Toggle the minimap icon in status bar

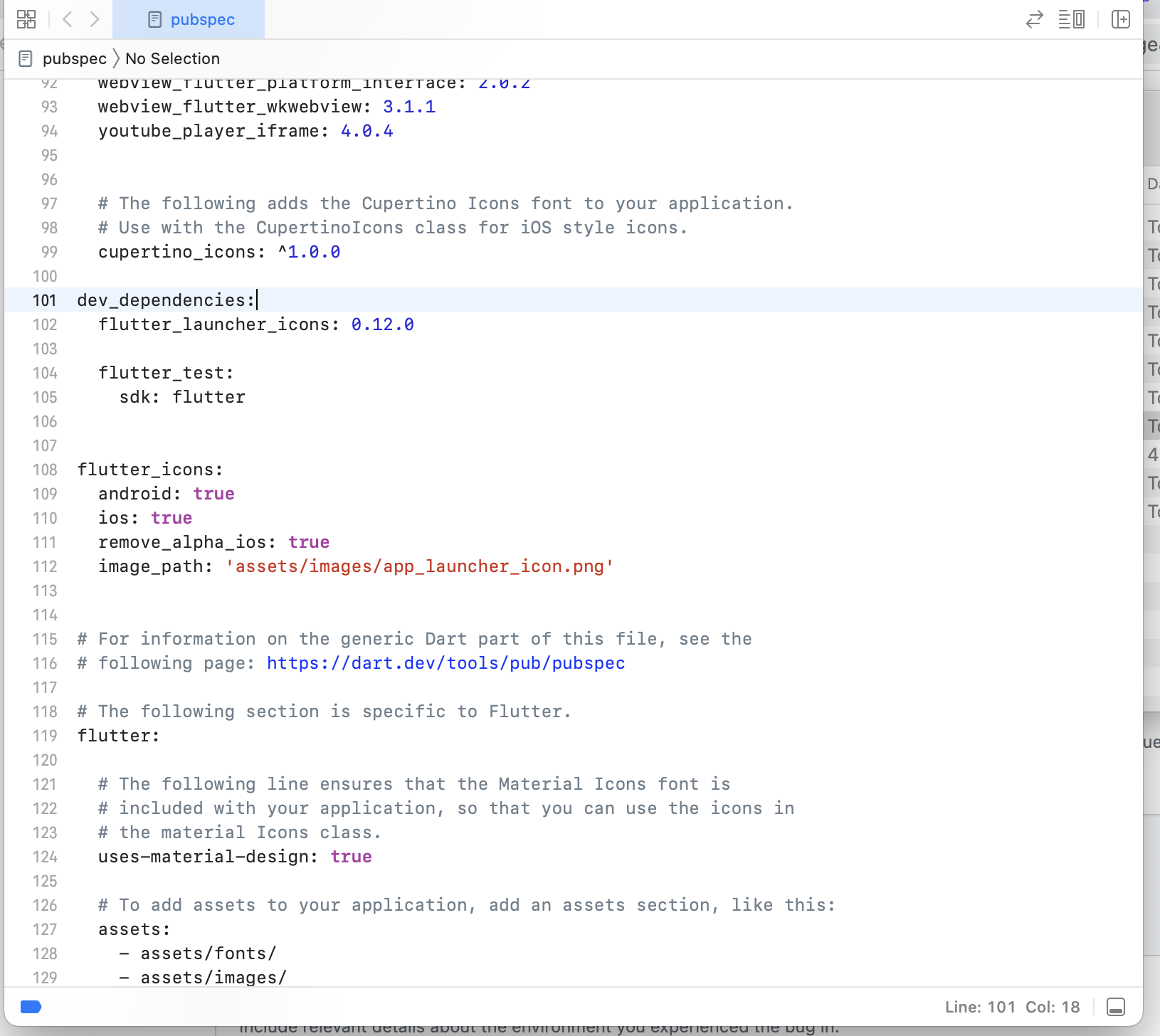(x=1115, y=1007)
